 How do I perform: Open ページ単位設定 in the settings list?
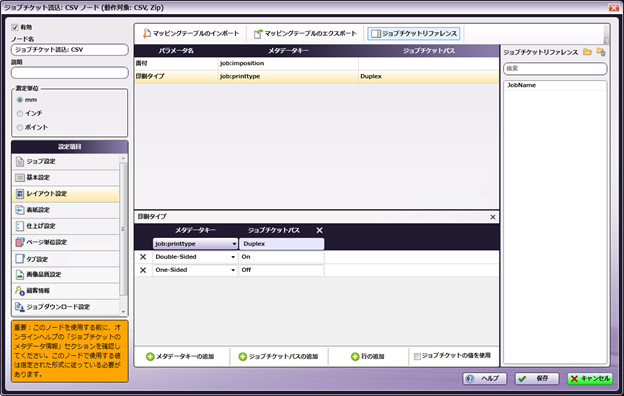[x=66, y=242]
